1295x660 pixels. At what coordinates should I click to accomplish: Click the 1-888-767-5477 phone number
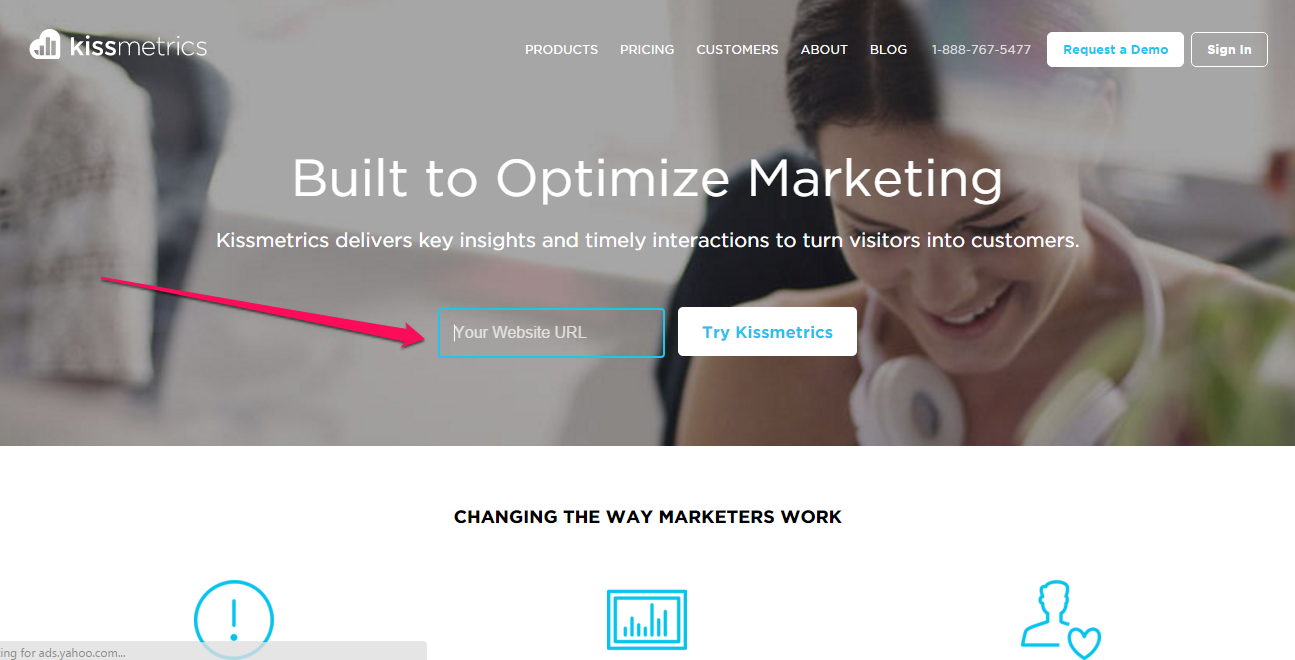[x=981, y=49]
